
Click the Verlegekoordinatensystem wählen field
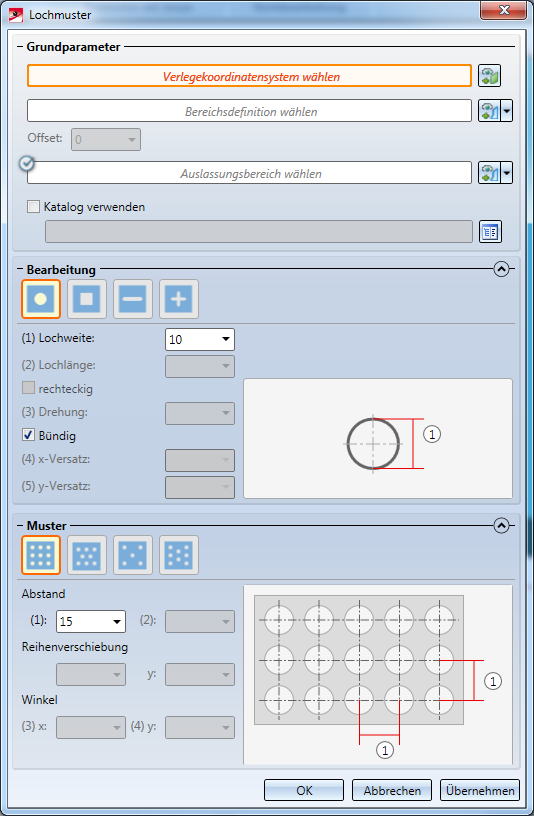click(249, 76)
